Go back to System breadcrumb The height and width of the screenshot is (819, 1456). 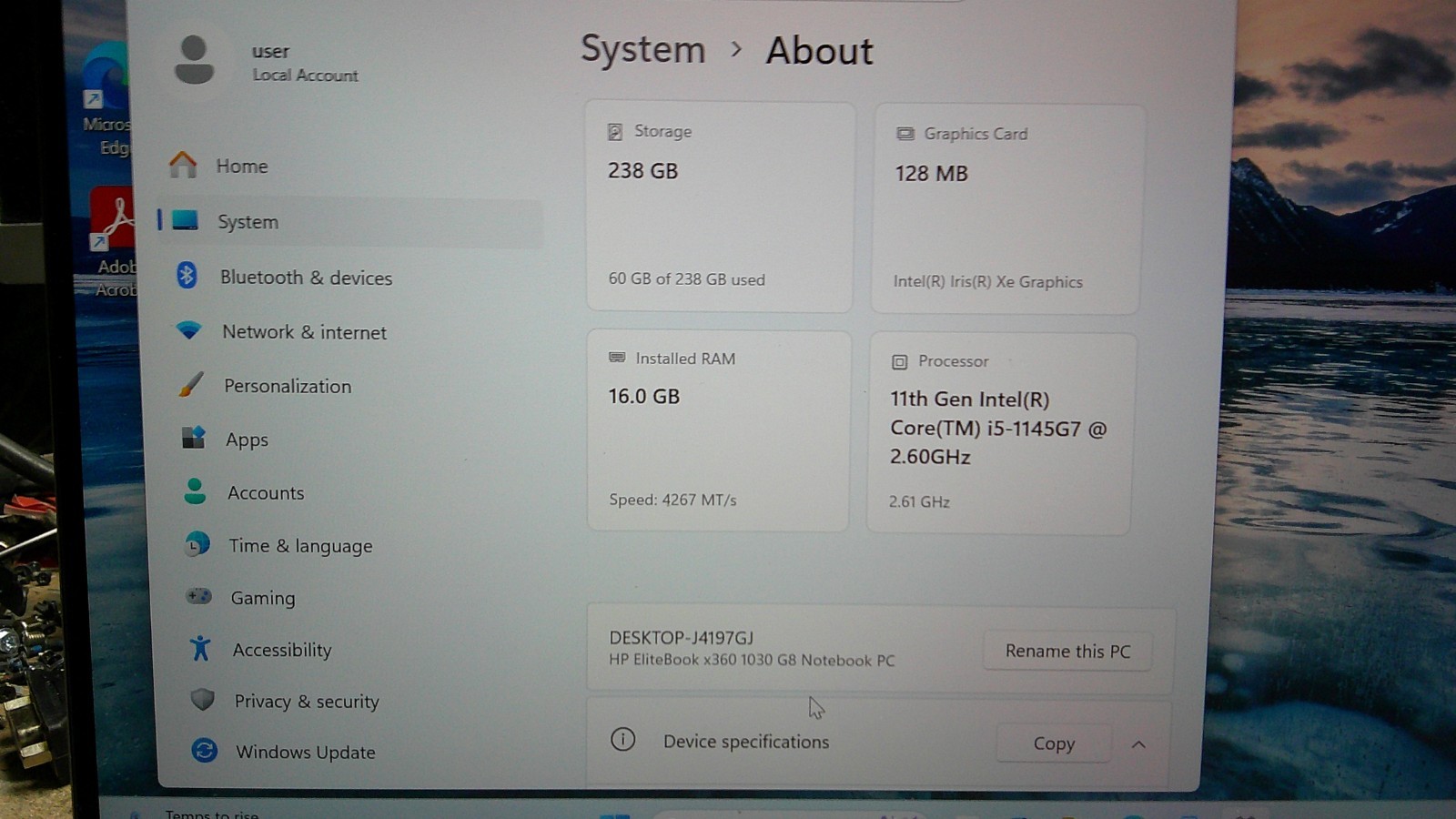tap(643, 49)
